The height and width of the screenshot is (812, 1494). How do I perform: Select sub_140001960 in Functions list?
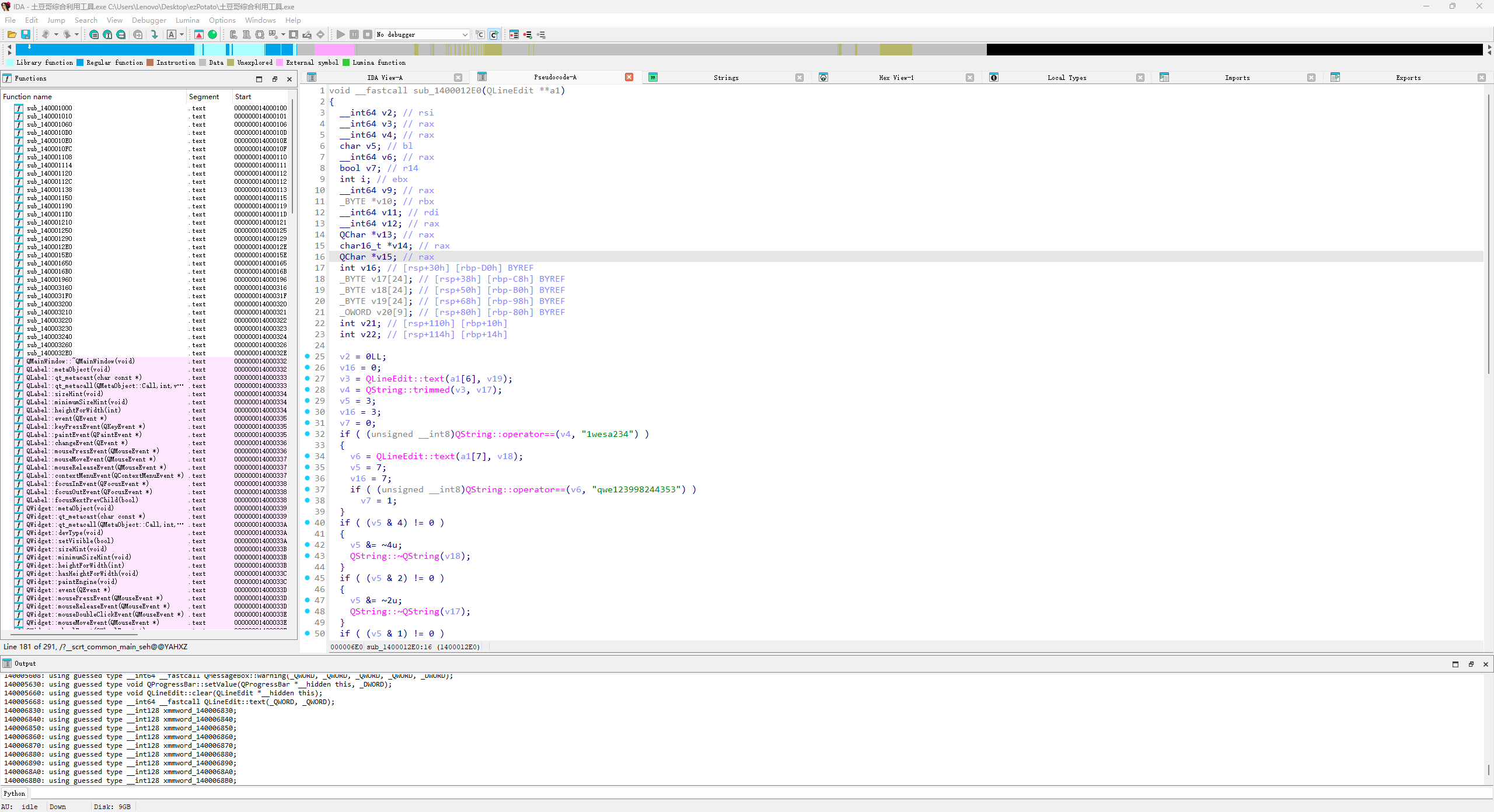pos(50,279)
